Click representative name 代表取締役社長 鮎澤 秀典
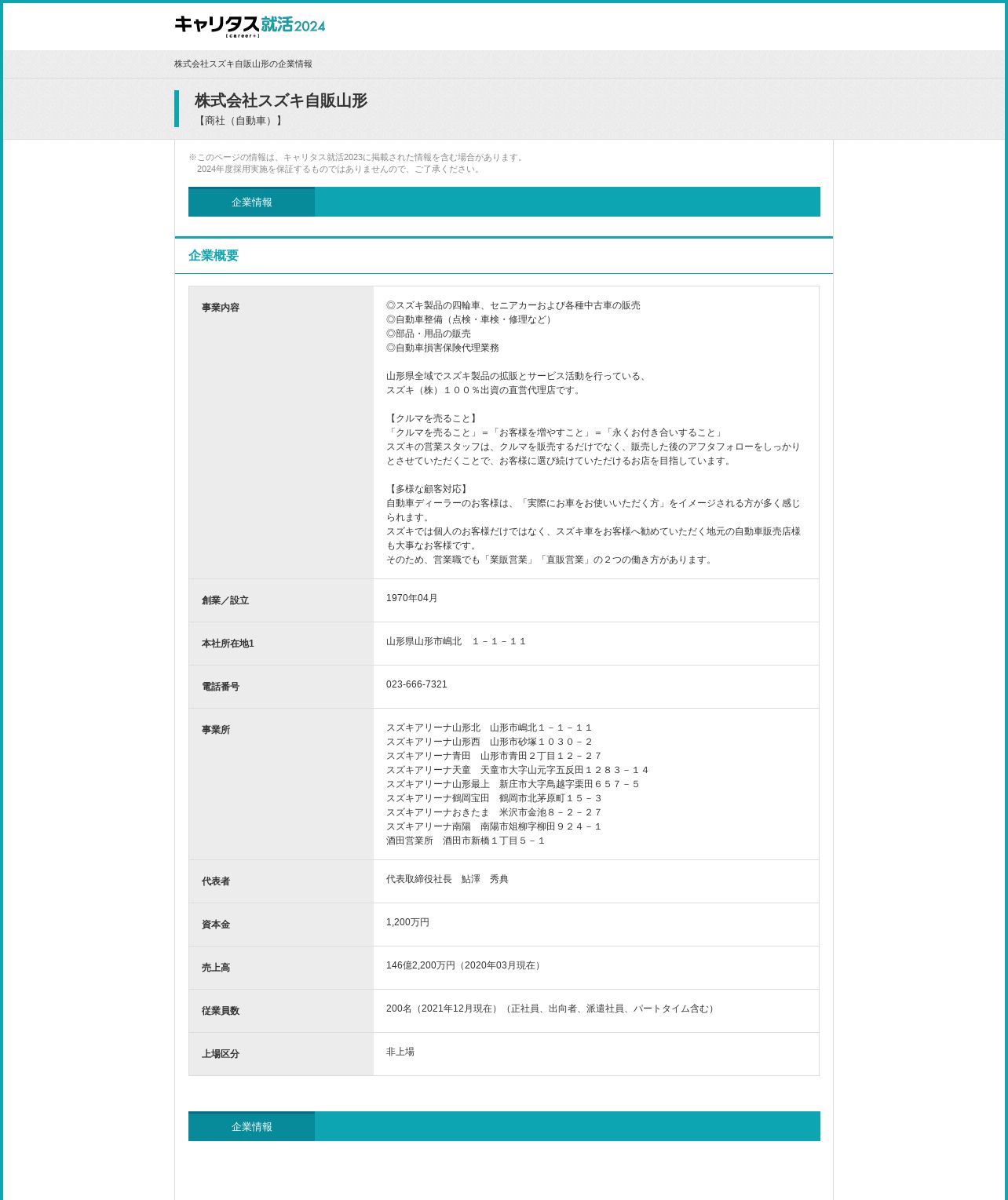Screen dimensions: 1008x1200 click(x=447, y=879)
